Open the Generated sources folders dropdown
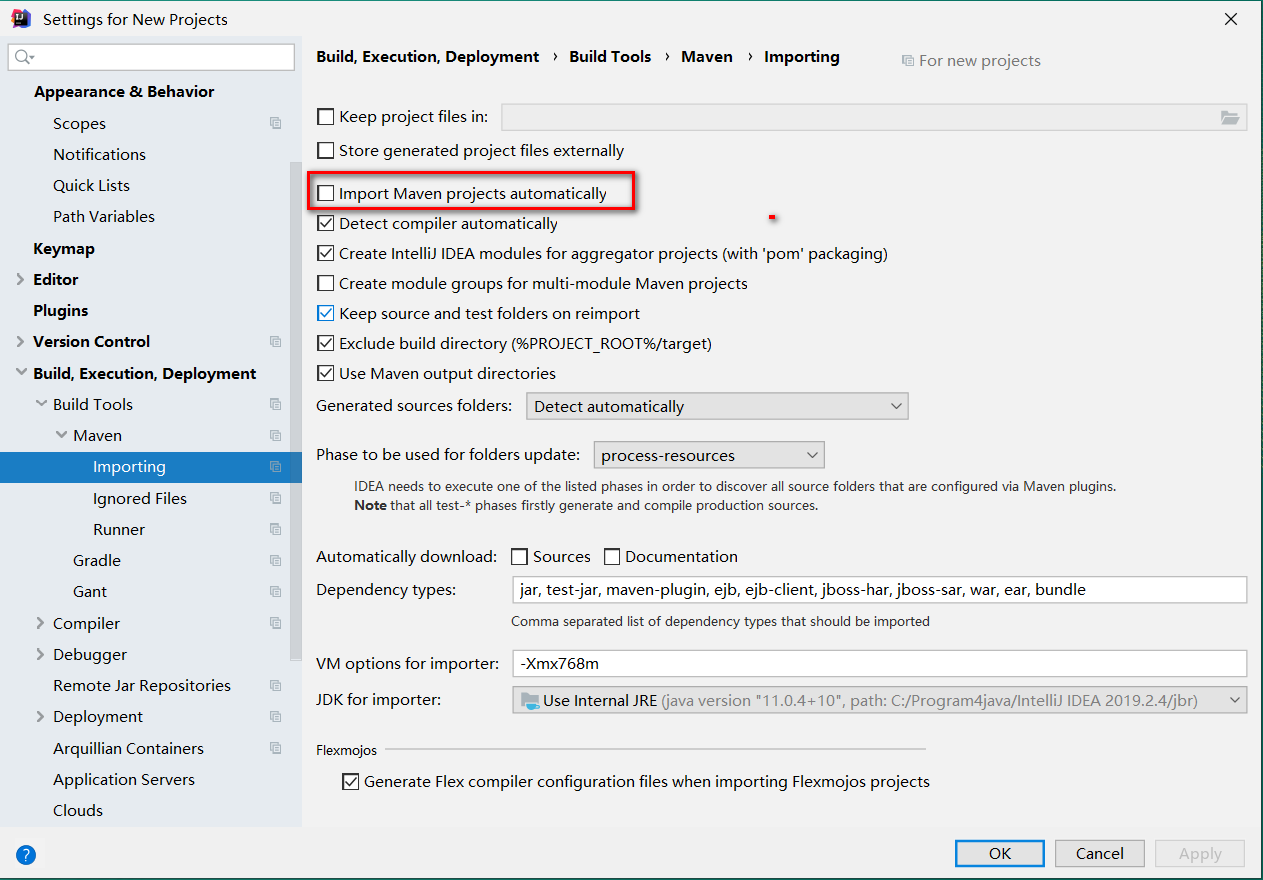The height and width of the screenshot is (880, 1263). (x=714, y=406)
